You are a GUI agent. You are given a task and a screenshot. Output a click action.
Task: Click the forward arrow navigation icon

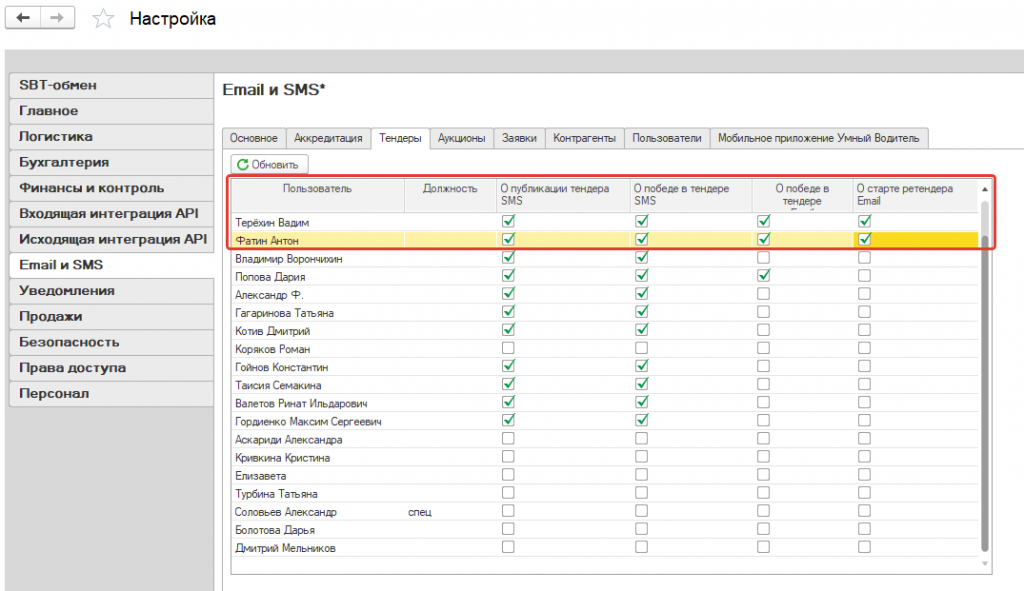point(57,18)
